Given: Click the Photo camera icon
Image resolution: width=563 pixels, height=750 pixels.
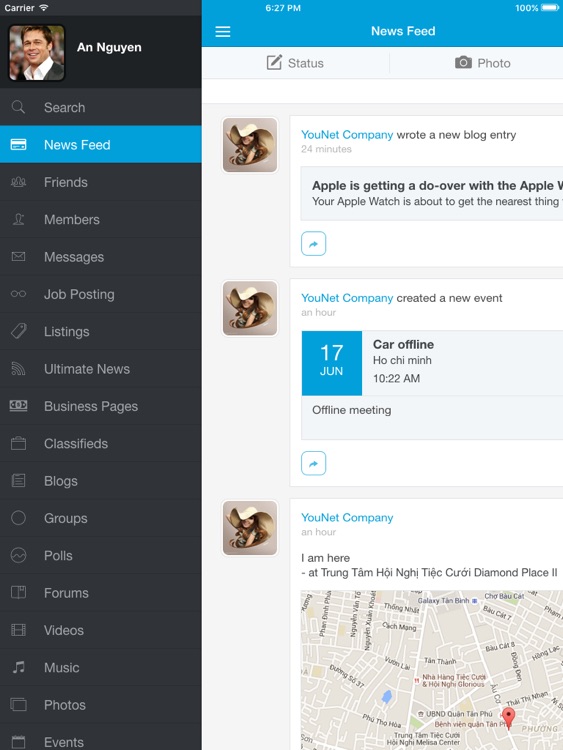Looking at the screenshot, I should [463, 62].
